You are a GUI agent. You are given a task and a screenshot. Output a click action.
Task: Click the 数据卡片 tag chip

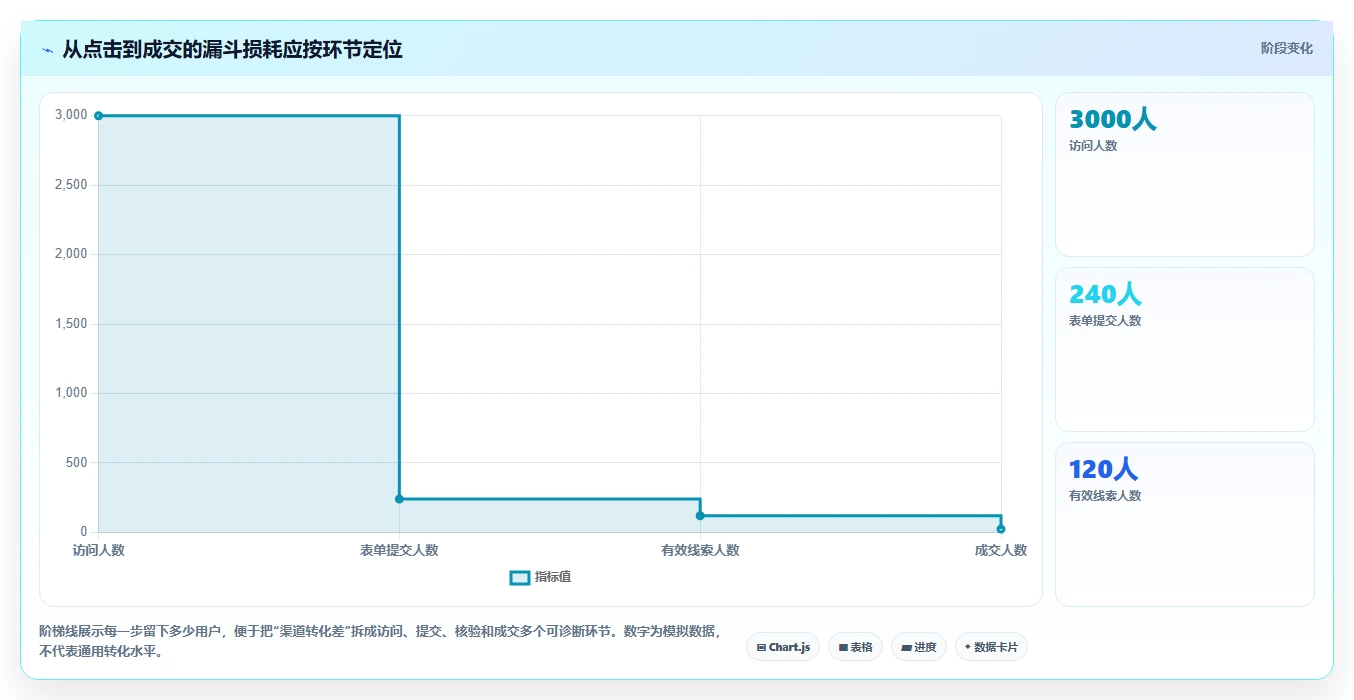tap(991, 647)
